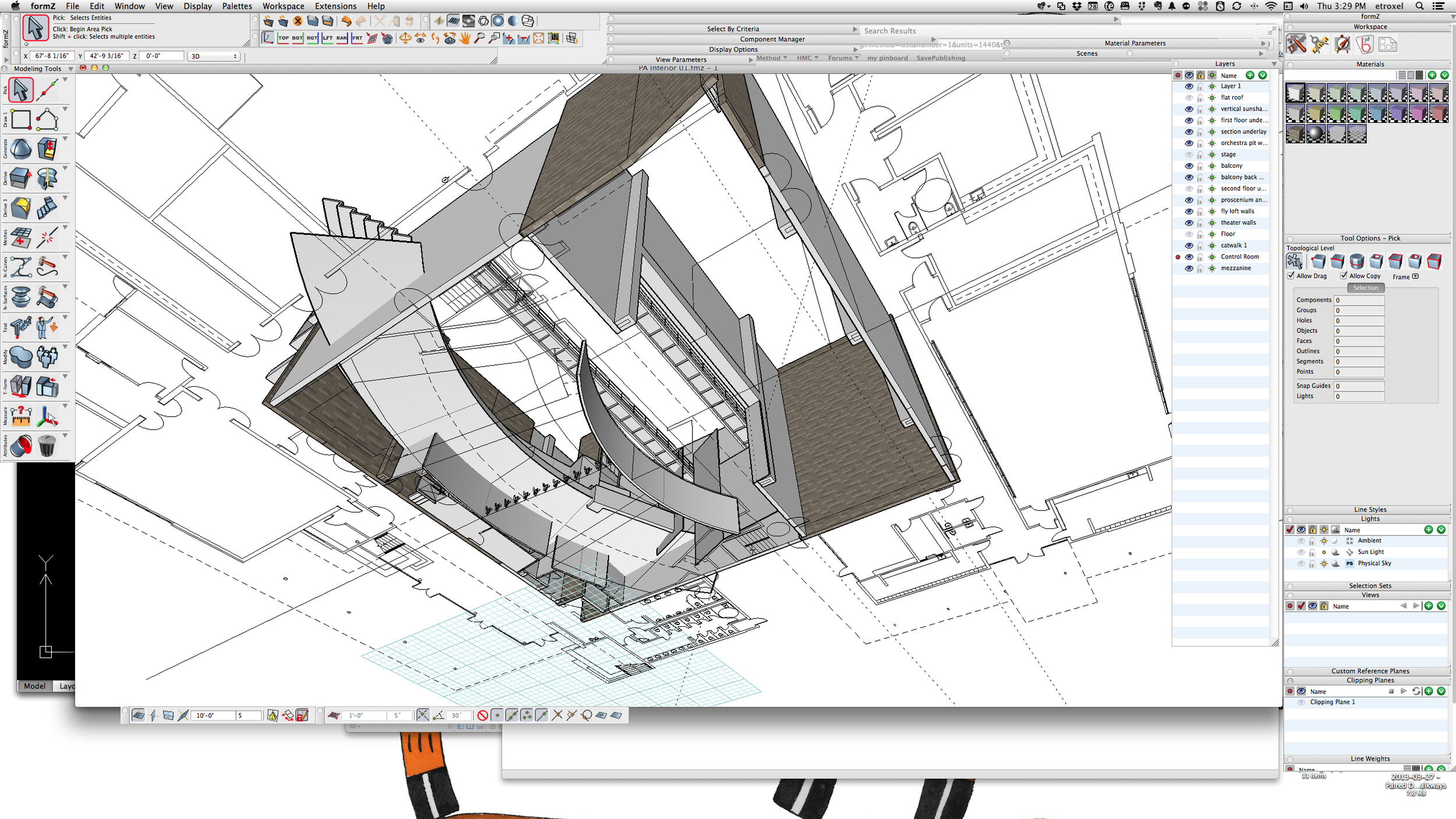Viewport: 1456px width, 819px height.
Task: Click the Zoom magnifier tool
Action: 479,38
